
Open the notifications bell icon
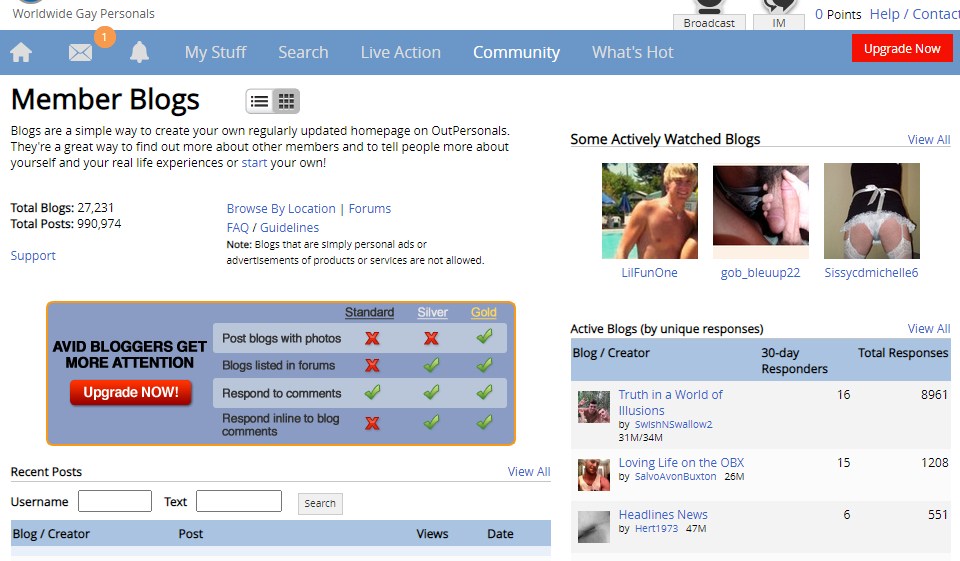139,53
